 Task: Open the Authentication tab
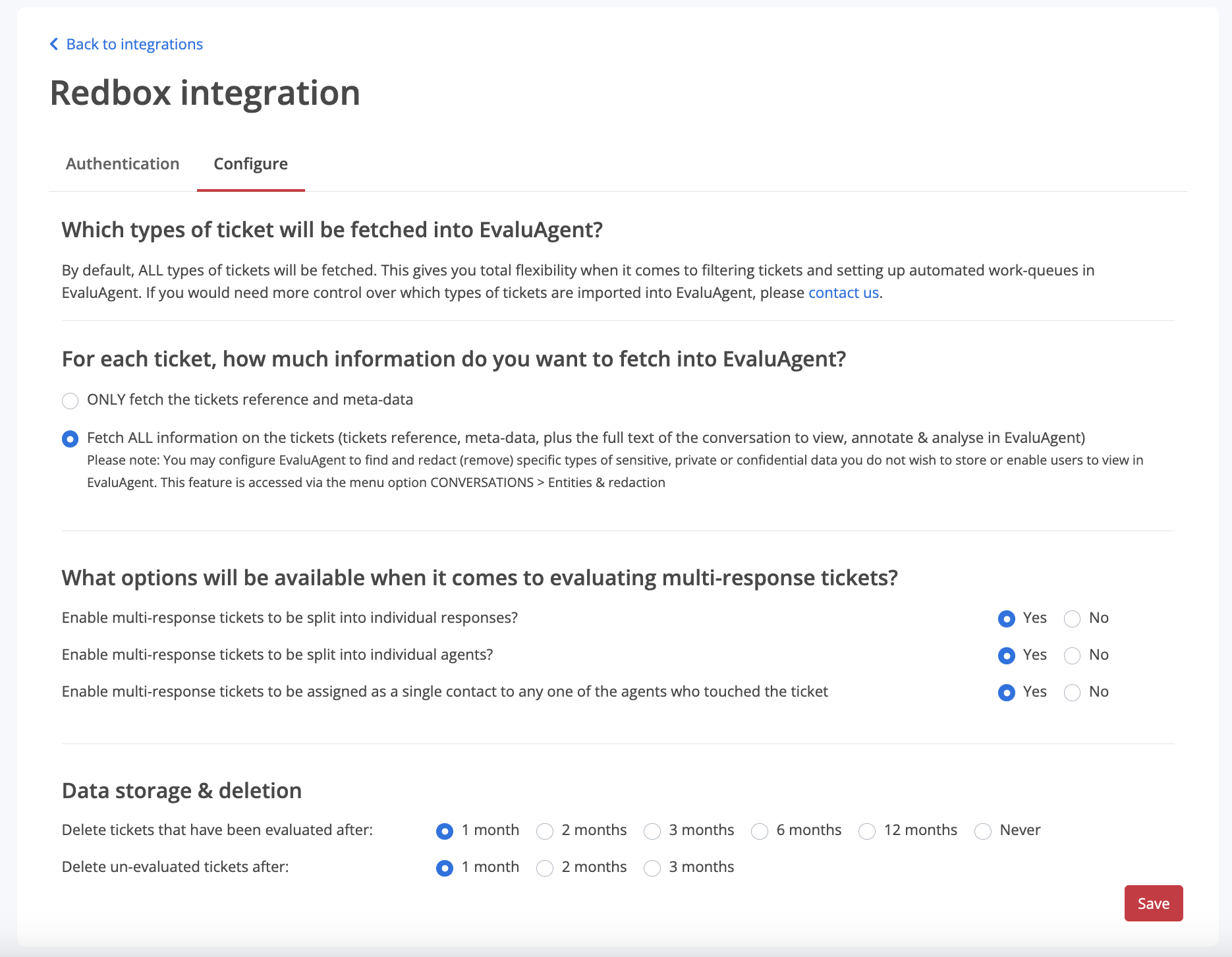(x=123, y=163)
